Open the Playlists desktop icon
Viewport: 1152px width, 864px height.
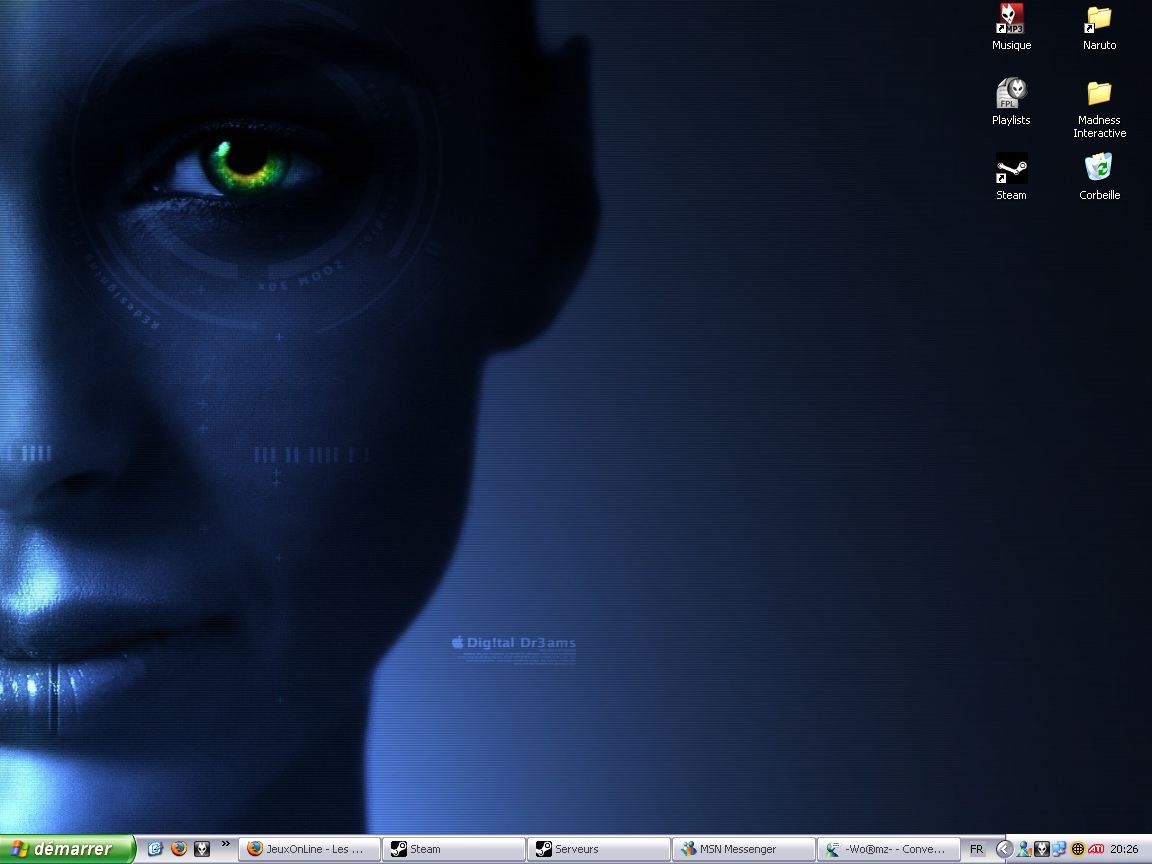1011,101
